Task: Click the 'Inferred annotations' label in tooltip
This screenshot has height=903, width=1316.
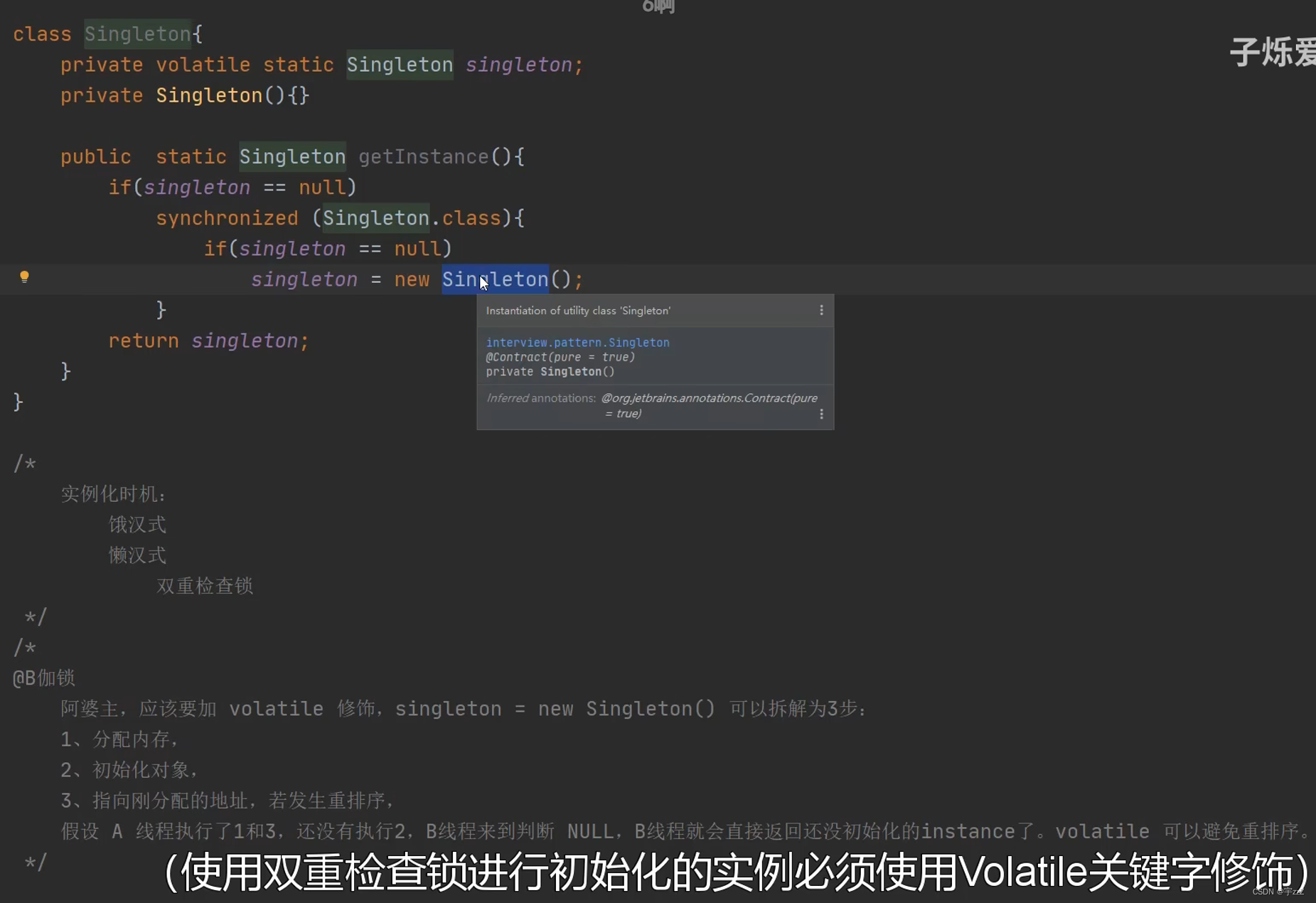Action: click(x=541, y=398)
